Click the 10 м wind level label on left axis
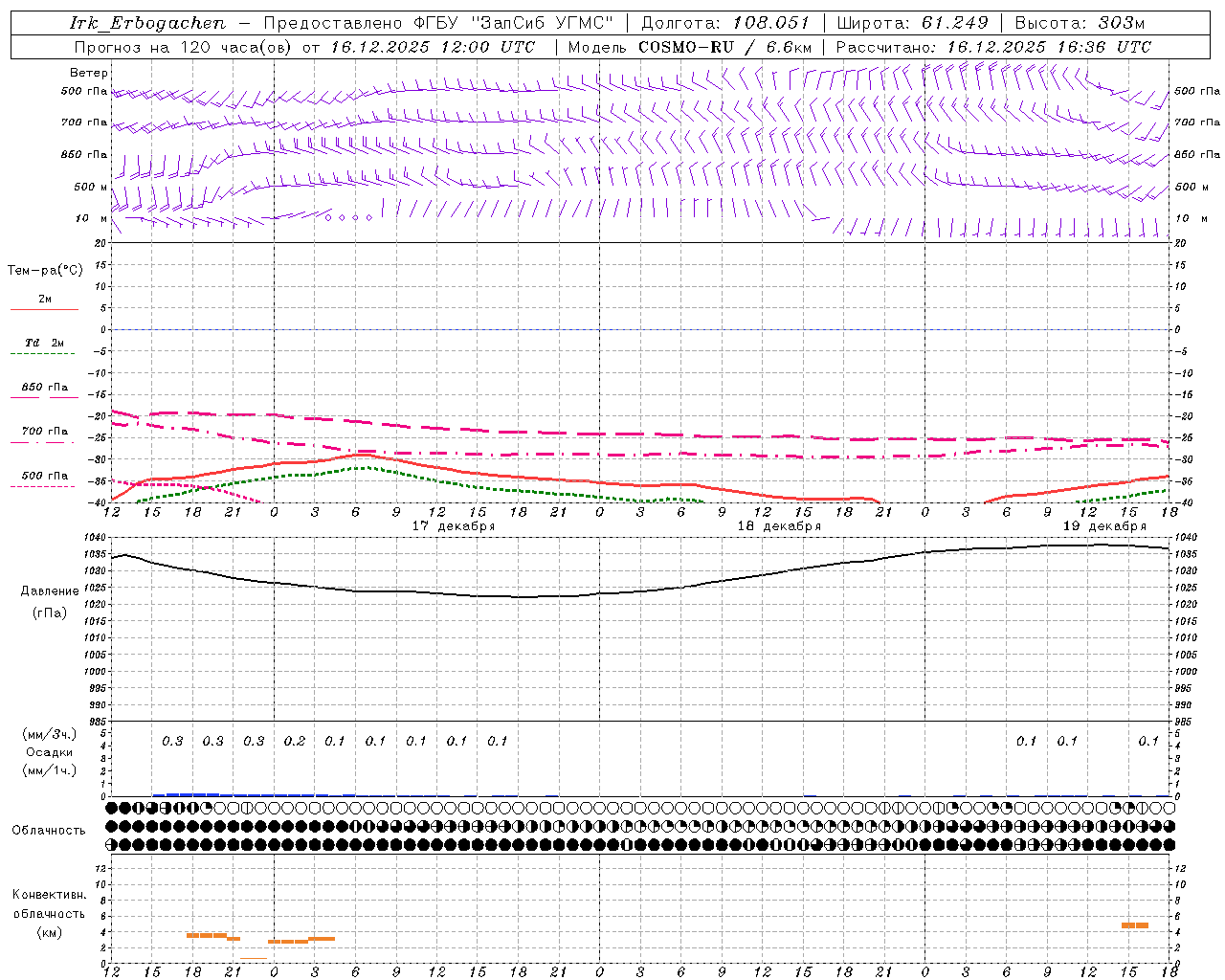The image size is (1225, 980). [92, 218]
